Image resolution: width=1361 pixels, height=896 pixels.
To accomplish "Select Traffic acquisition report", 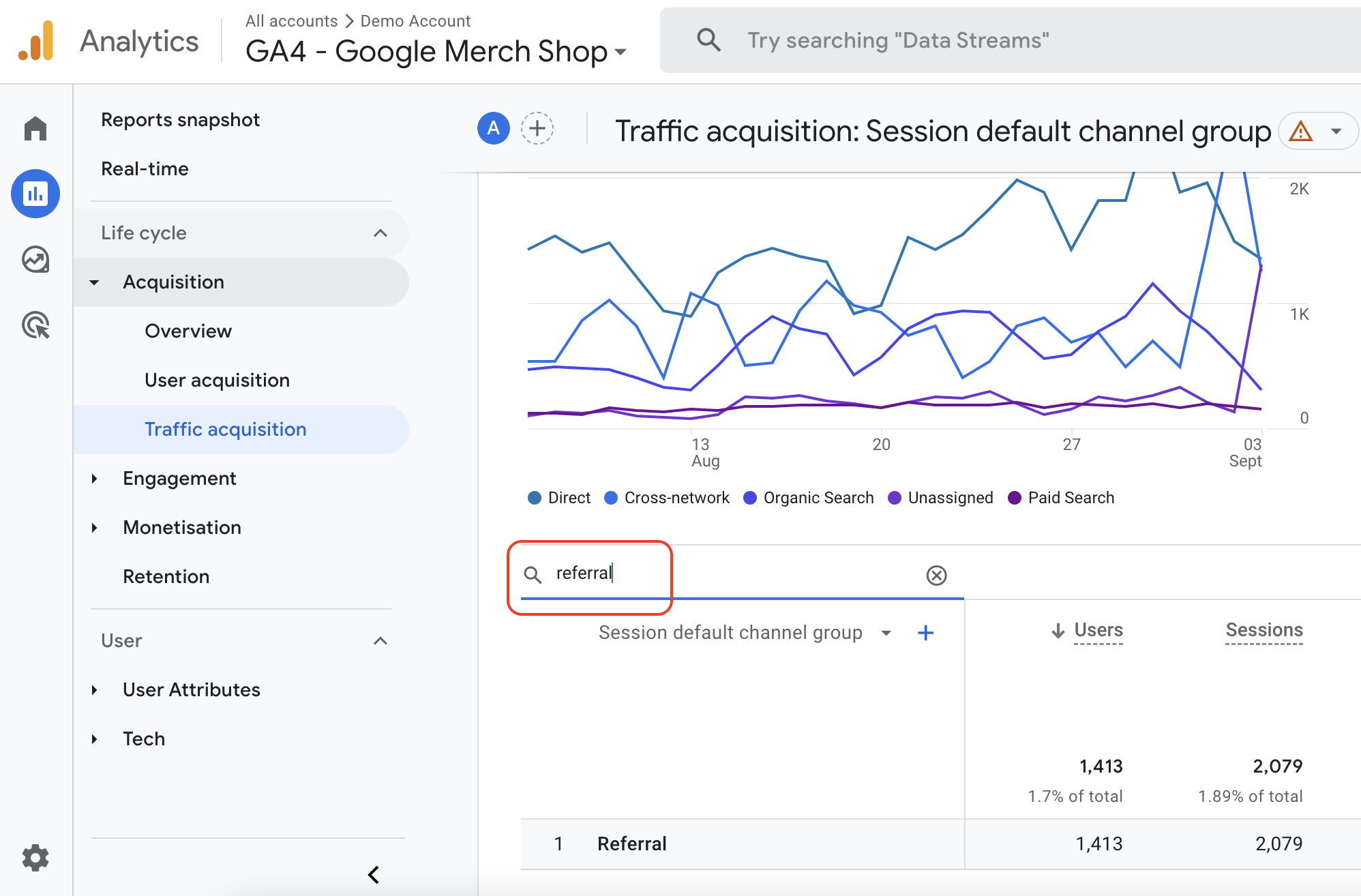I will tap(241, 430).
